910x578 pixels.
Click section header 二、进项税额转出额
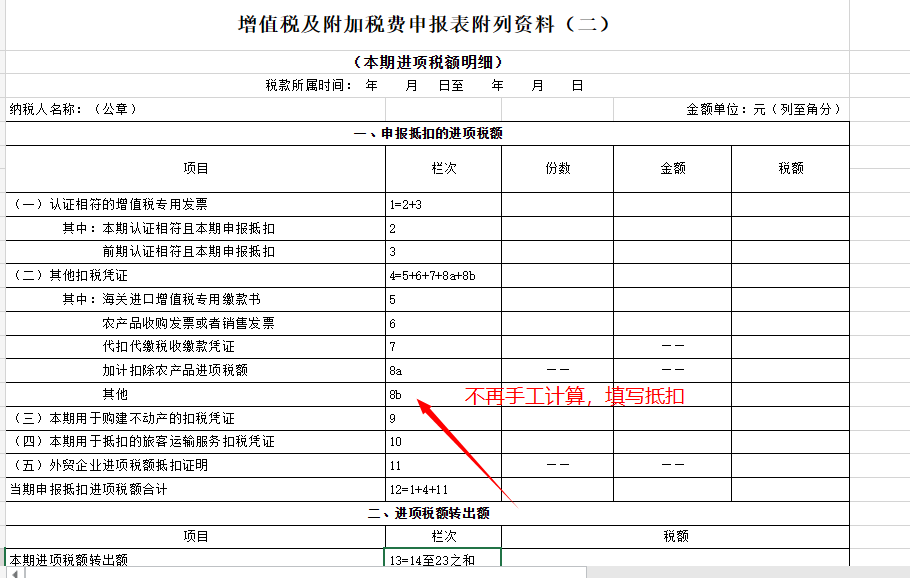pos(427,514)
